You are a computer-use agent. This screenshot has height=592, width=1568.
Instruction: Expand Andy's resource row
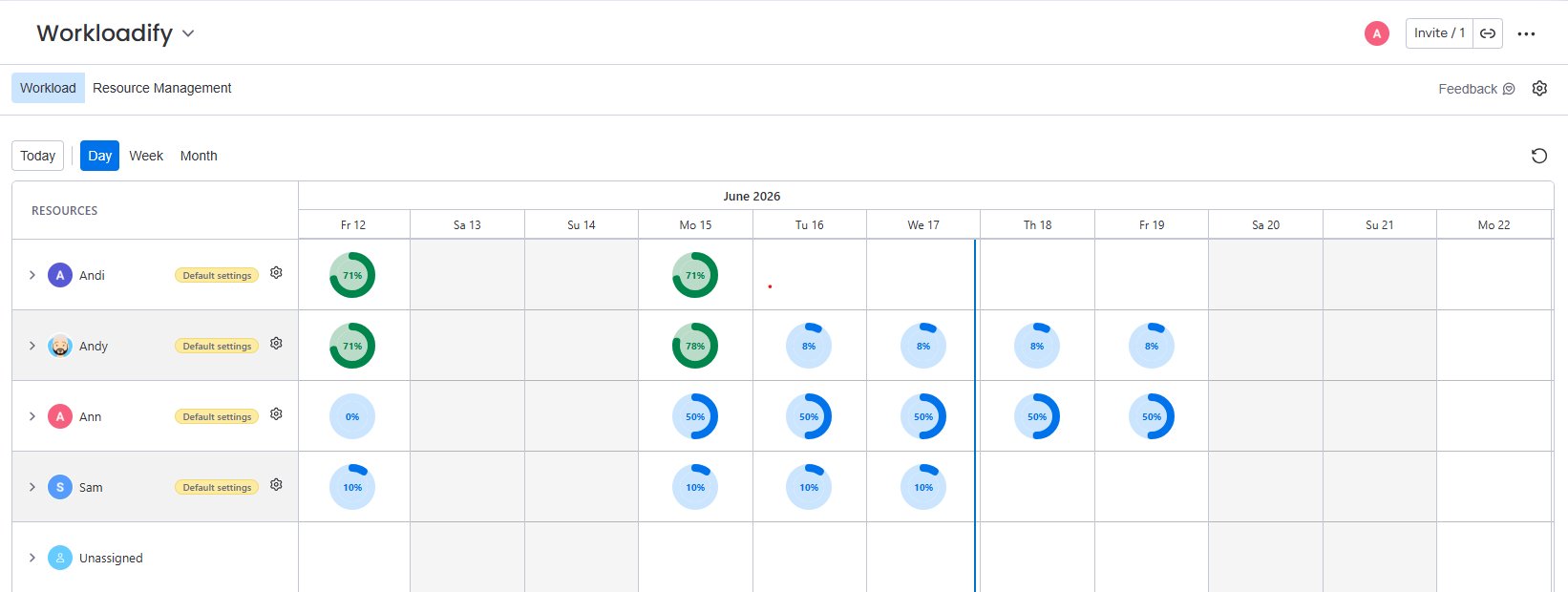(x=32, y=346)
